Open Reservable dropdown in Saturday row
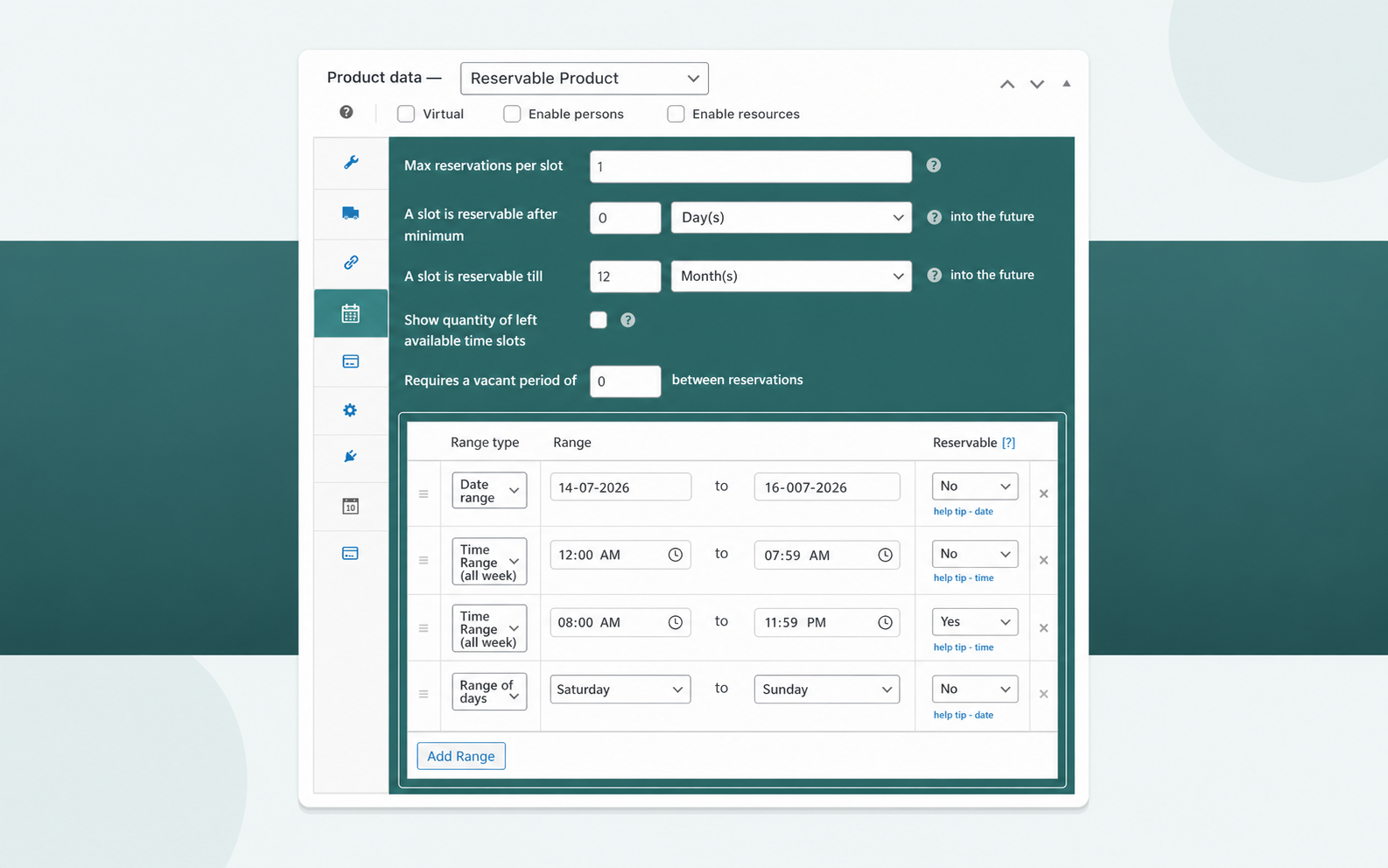This screenshot has width=1388, height=868. click(975, 689)
